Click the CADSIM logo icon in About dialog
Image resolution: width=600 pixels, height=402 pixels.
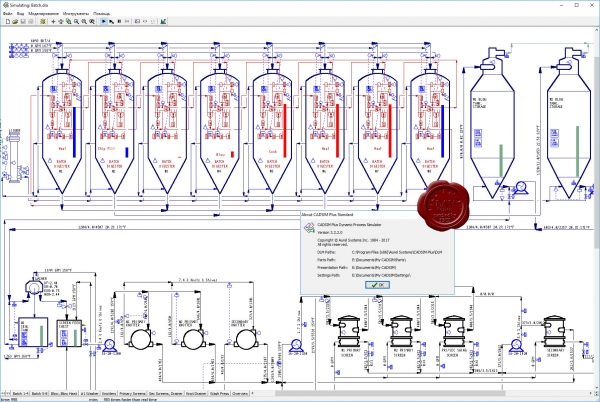click(x=309, y=228)
